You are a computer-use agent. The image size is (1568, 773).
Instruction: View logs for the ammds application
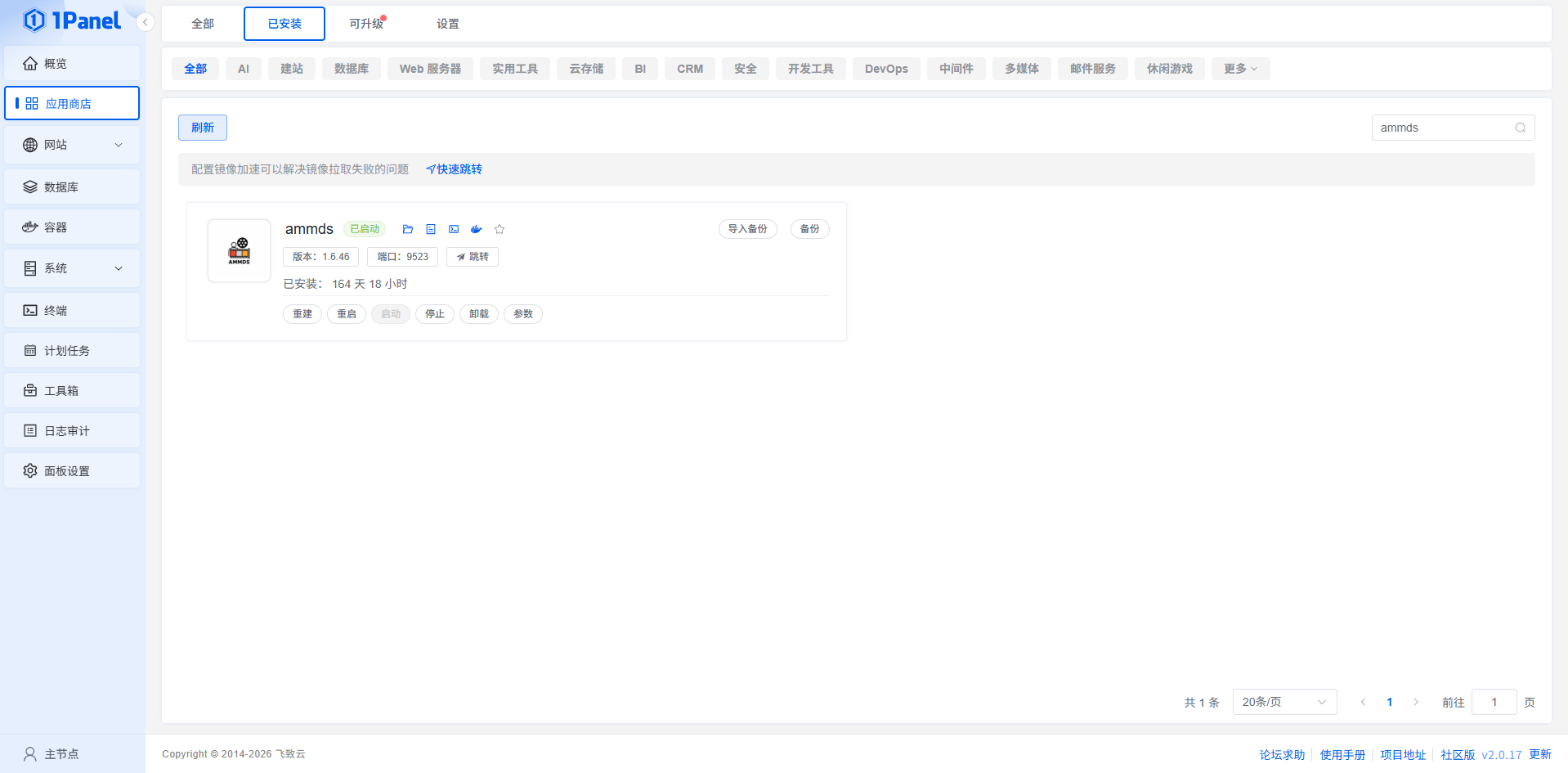tap(431, 229)
